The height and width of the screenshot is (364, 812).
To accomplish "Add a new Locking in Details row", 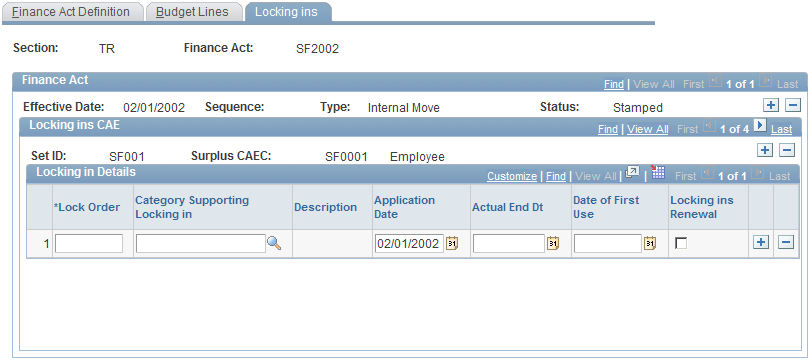I will 760,242.
